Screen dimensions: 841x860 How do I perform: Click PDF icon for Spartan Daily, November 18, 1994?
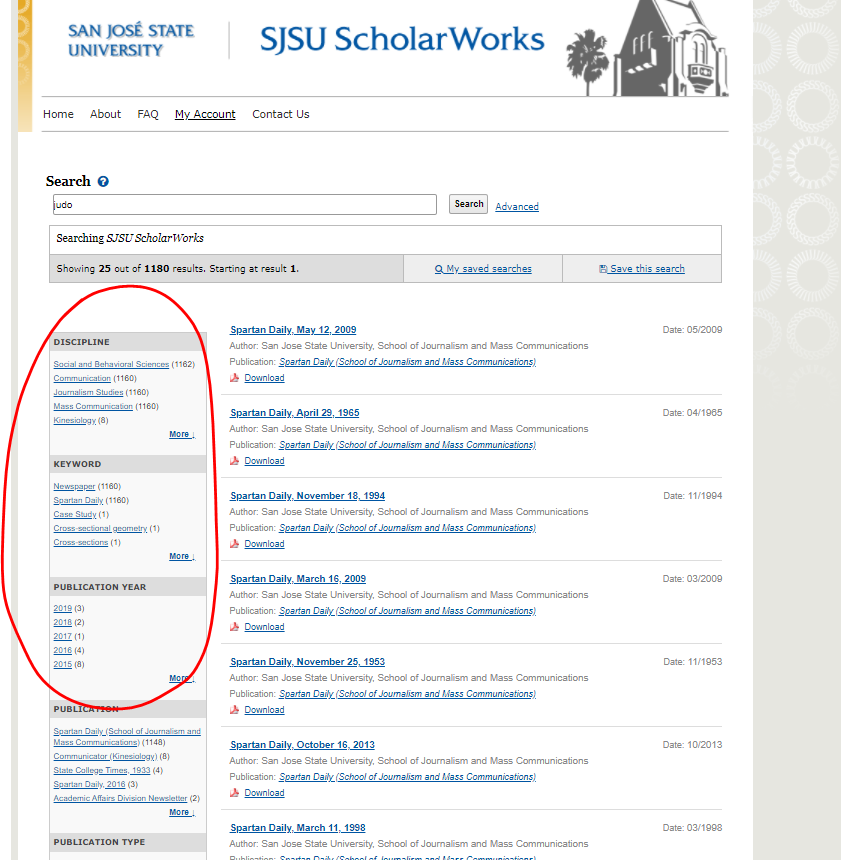(235, 544)
